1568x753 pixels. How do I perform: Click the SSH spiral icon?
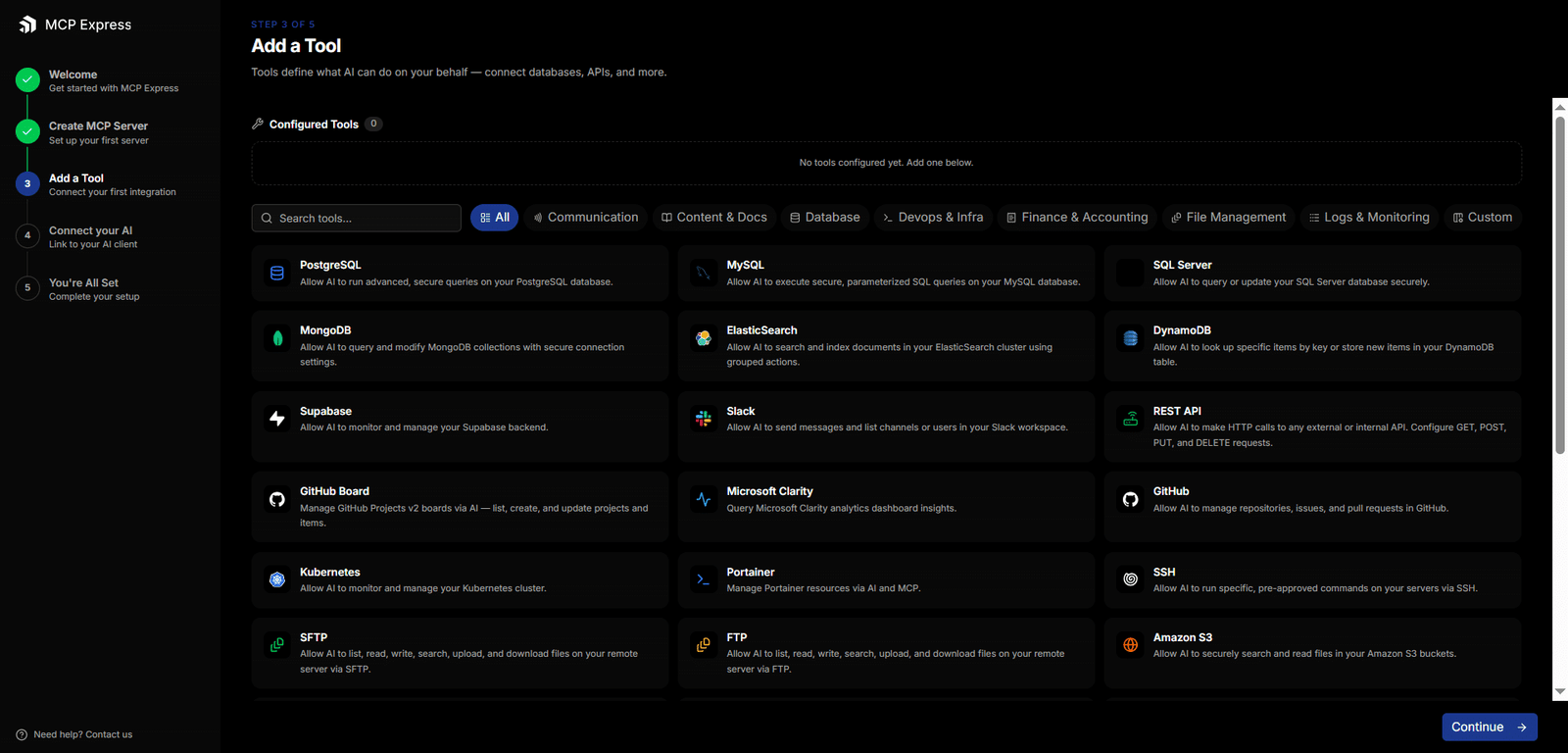[x=1131, y=579]
